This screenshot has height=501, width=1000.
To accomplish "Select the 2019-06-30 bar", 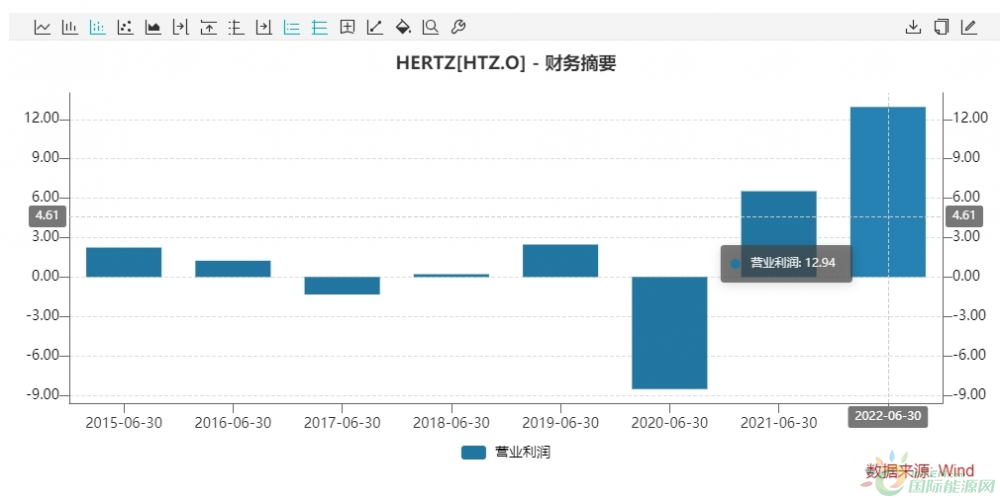I will tap(561, 261).
